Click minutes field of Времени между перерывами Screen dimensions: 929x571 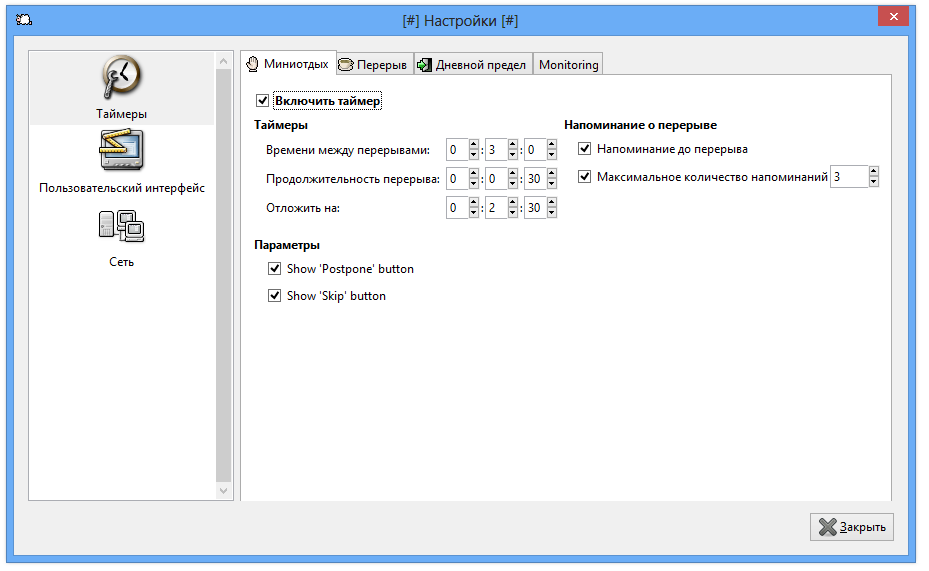[496, 150]
